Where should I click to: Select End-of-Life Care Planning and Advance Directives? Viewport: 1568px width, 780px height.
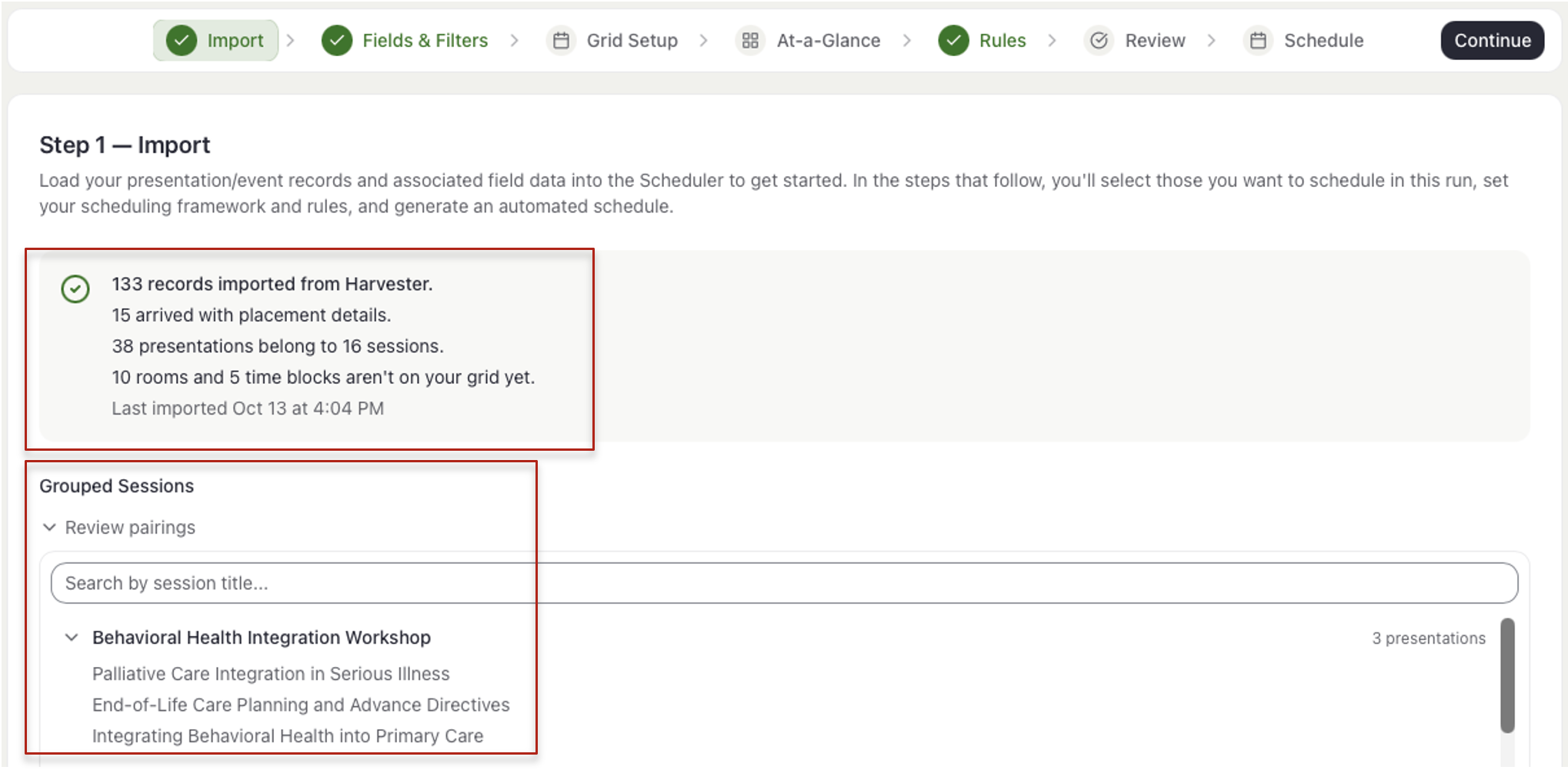point(301,705)
